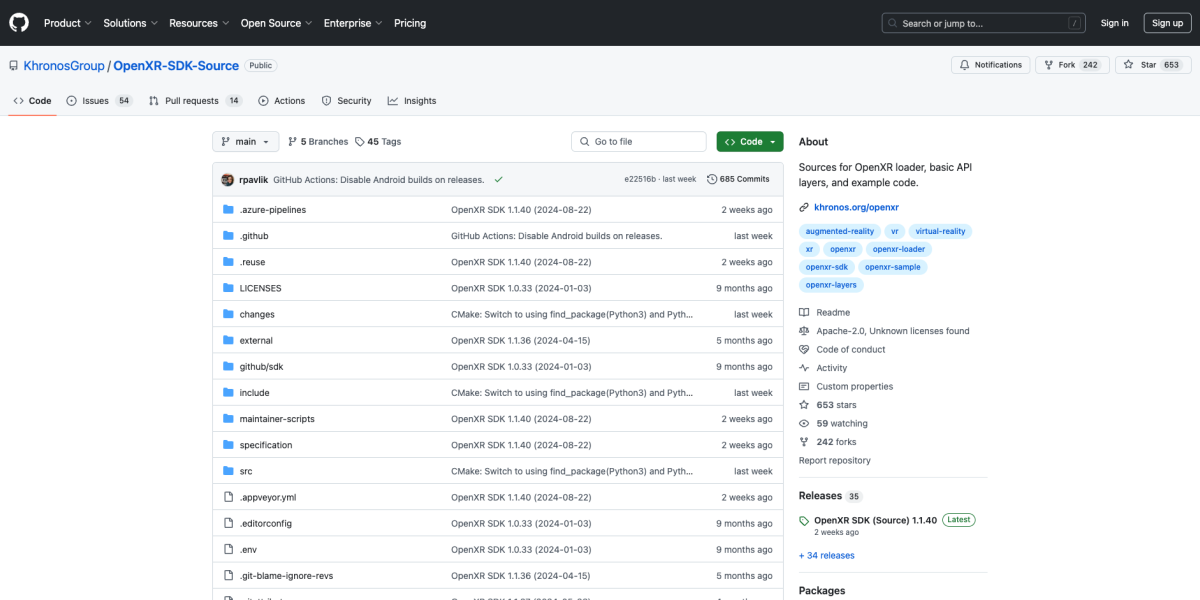
Task: Click the green passing check mark
Action: tap(499, 178)
